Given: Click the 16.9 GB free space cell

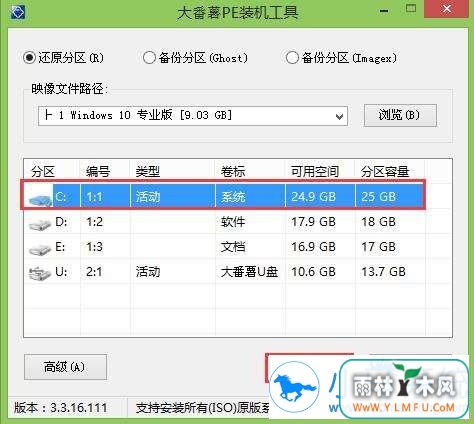Looking at the screenshot, I should (313, 247).
